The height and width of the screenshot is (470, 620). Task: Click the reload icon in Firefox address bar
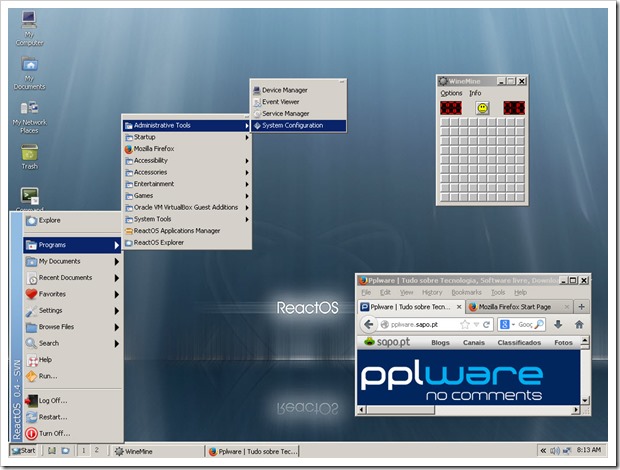(x=486, y=325)
